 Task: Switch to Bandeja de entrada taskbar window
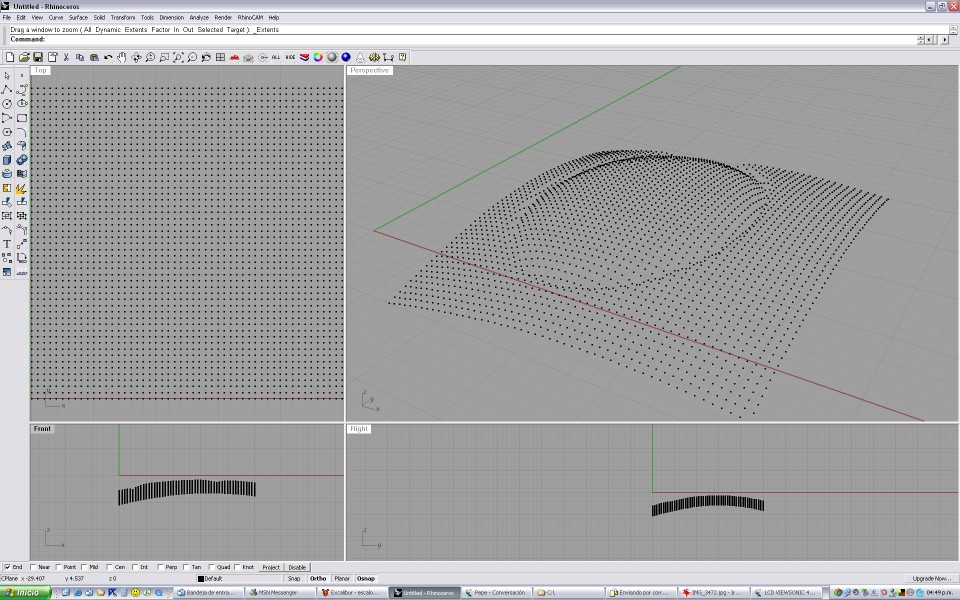pyautogui.click(x=209, y=593)
